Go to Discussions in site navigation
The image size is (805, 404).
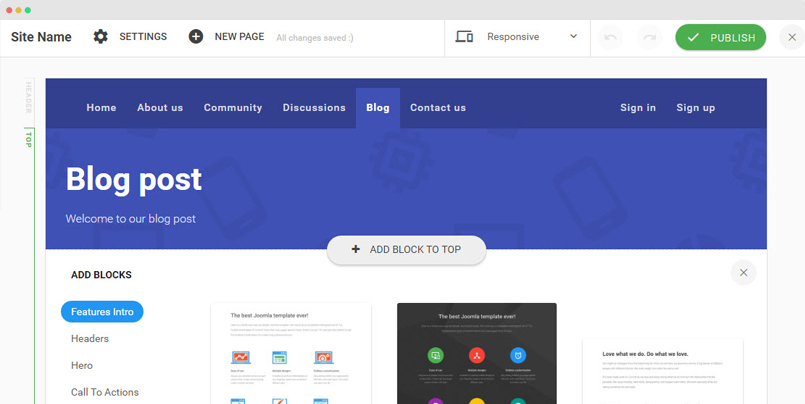pyautogui.click(x=314, y=108)
